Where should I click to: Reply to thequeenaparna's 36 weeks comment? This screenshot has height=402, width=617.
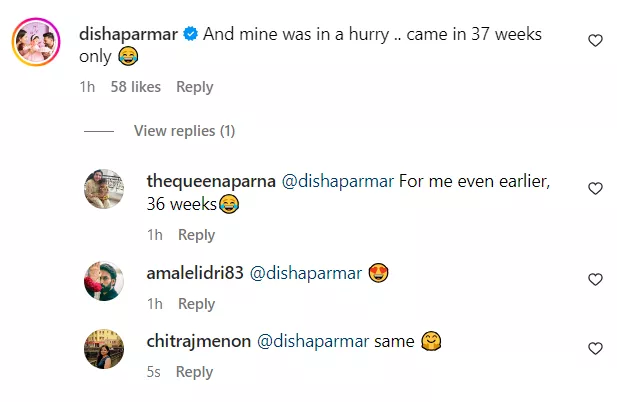196,235
